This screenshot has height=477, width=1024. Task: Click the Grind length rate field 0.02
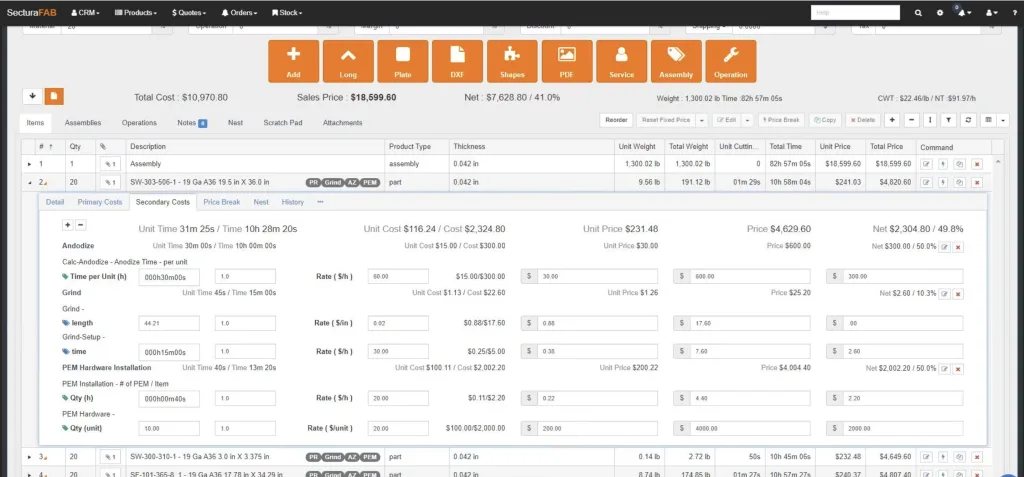[x=398, y=323]
